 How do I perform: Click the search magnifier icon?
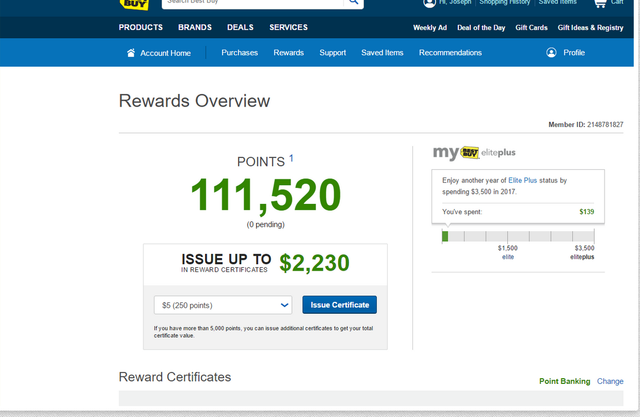point(353,3)
